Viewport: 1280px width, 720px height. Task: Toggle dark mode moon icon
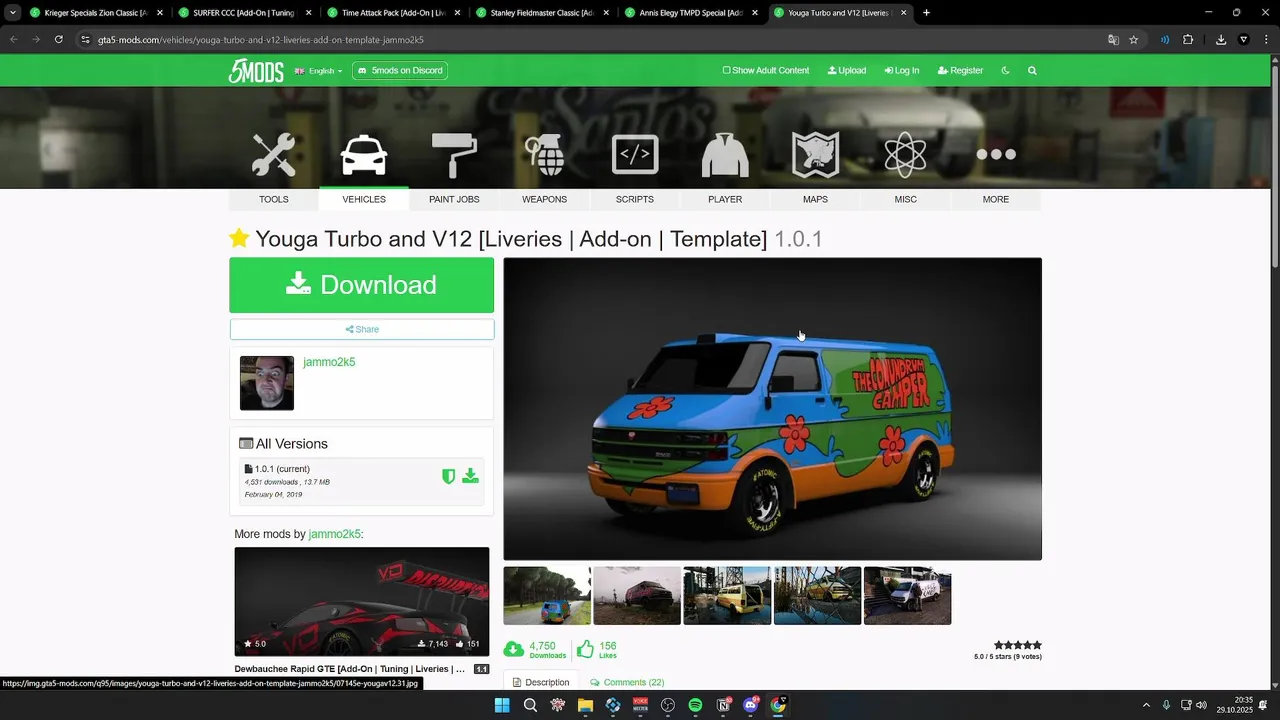(1005, 71)
